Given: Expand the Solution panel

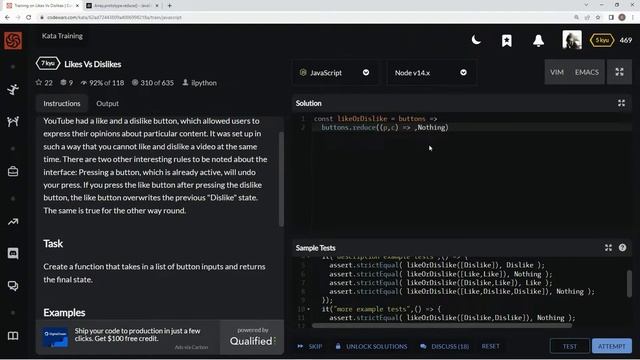Looking at the screenshot, I should pyautogui.click(x=621, y=103).
